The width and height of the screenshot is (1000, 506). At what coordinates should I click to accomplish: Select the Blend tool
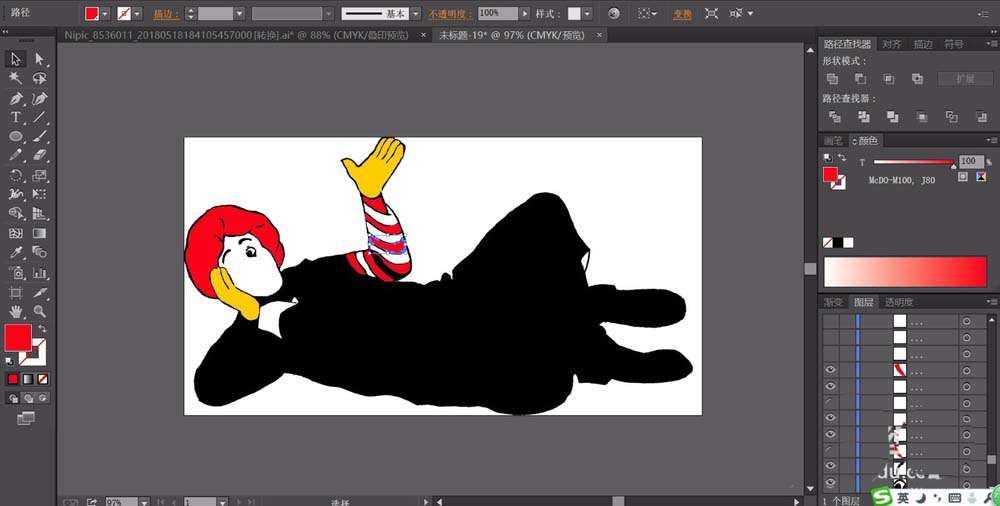pyautogui.click(x=40, y=253)
